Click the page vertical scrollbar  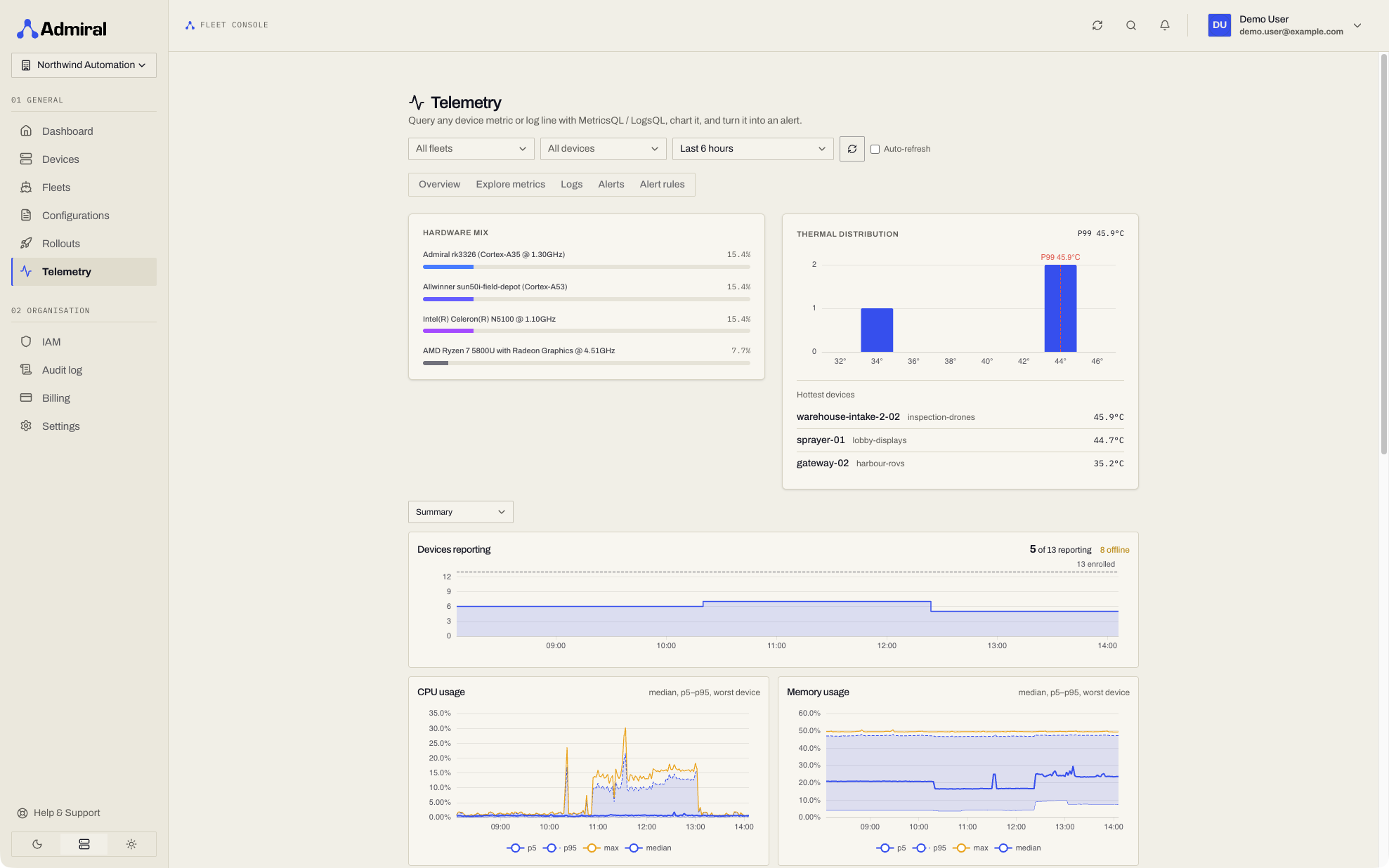[1383, 254]
